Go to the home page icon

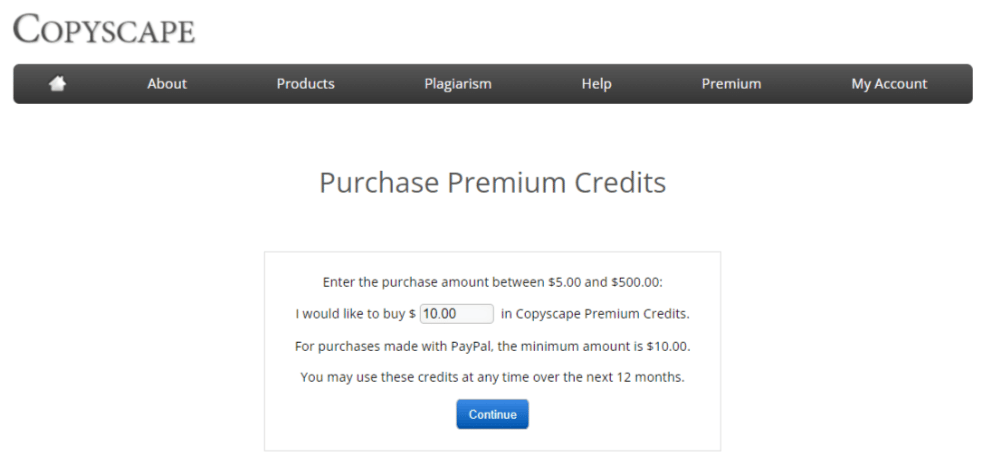[x=58, y=83]
